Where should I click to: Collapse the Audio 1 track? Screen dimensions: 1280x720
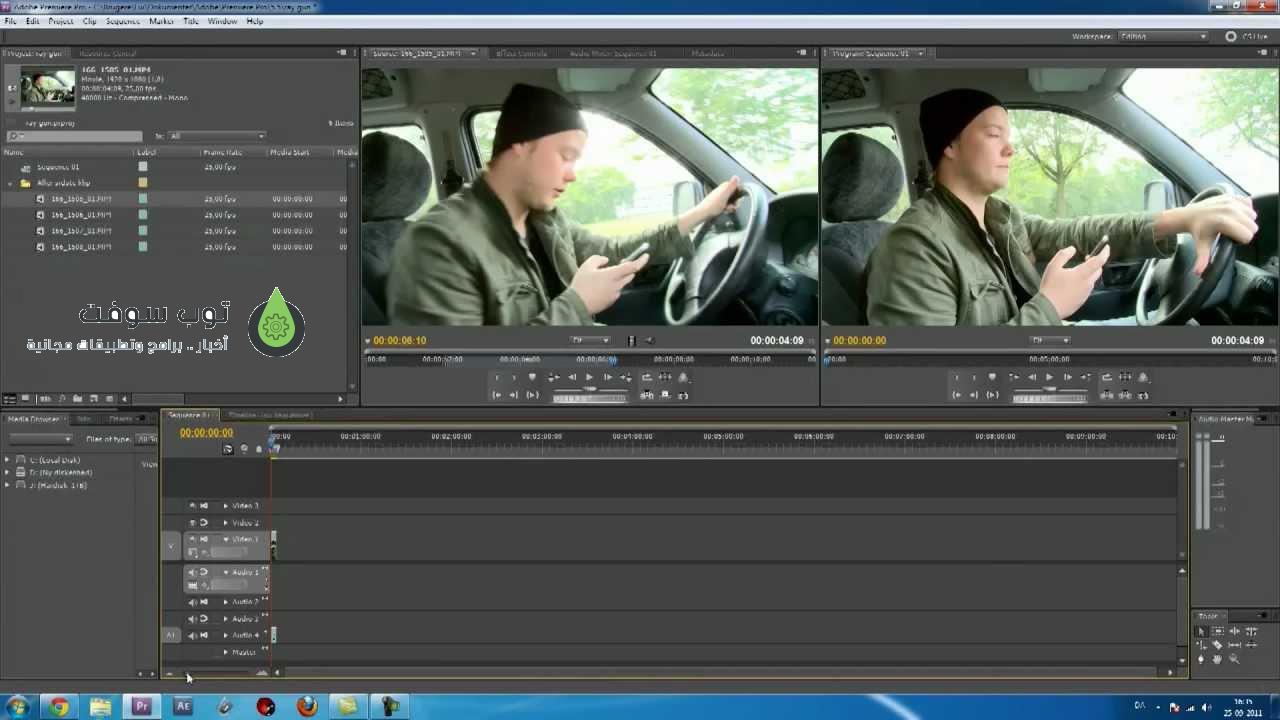[225, 572]
